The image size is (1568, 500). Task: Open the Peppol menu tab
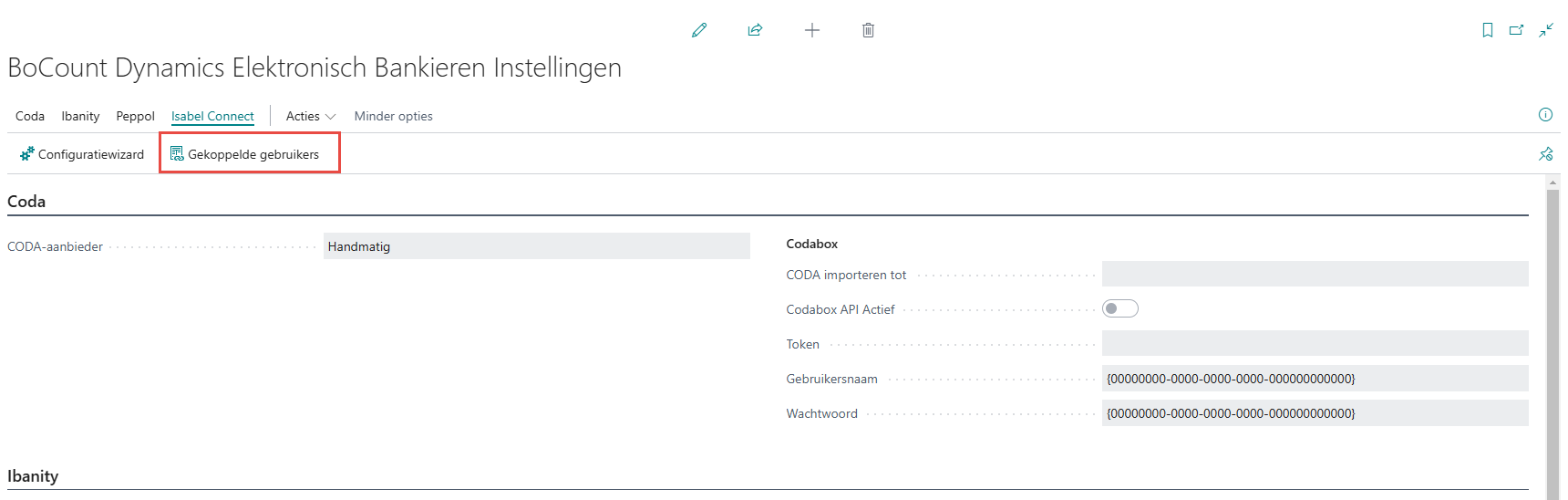click(x=135, y=116)
